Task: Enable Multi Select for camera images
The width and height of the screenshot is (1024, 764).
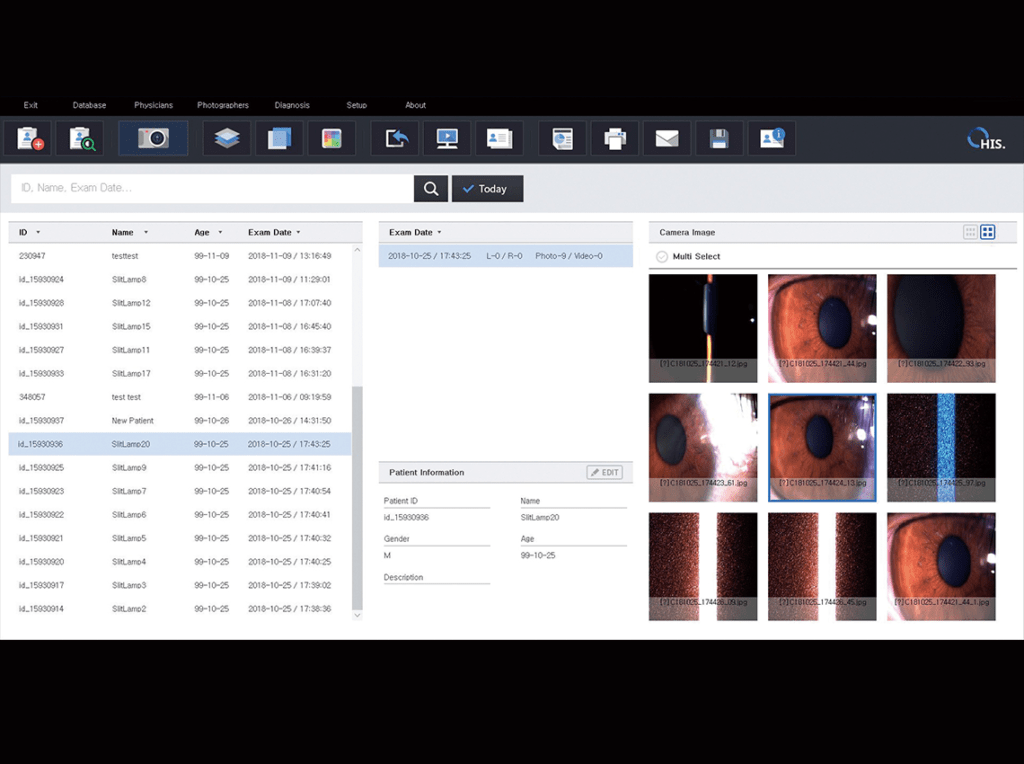Action: (661, 256)
